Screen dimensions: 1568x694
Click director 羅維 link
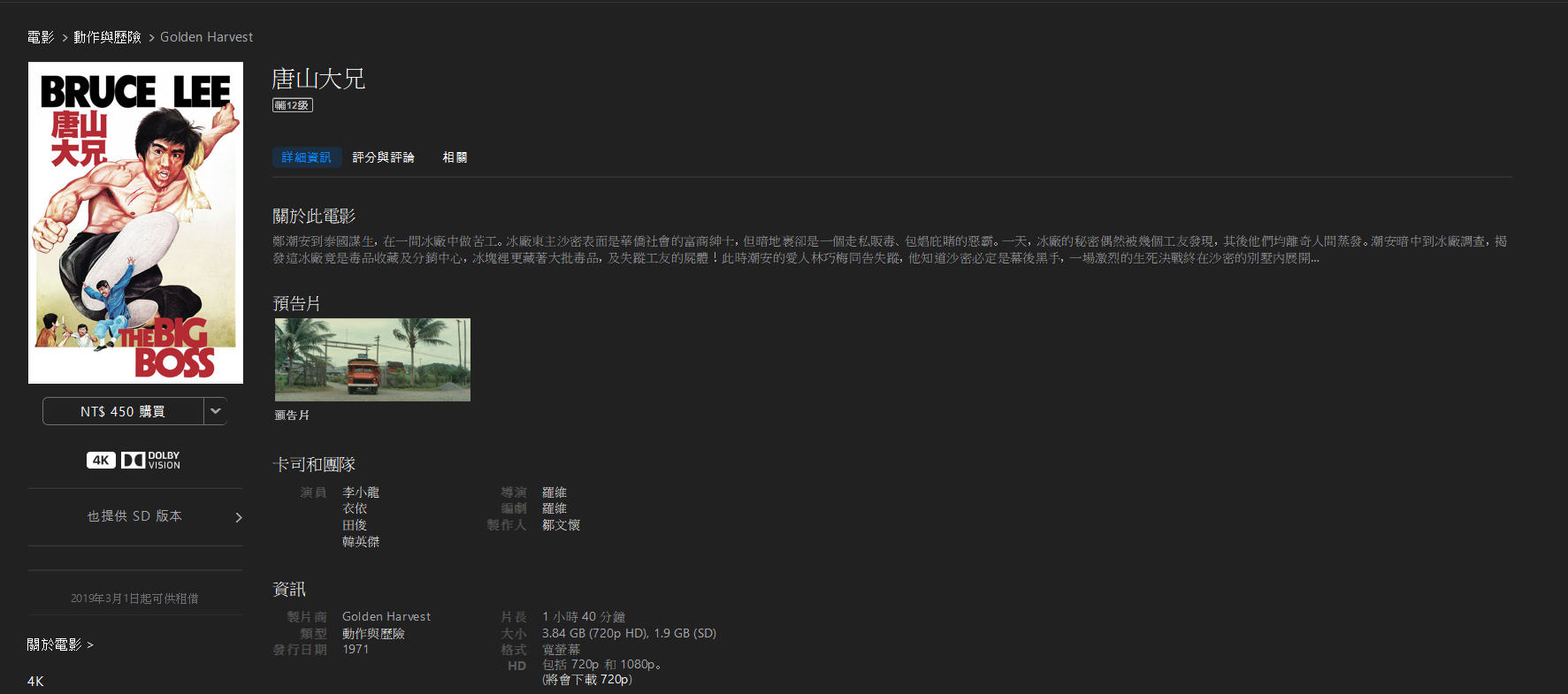tap(555, 492)
